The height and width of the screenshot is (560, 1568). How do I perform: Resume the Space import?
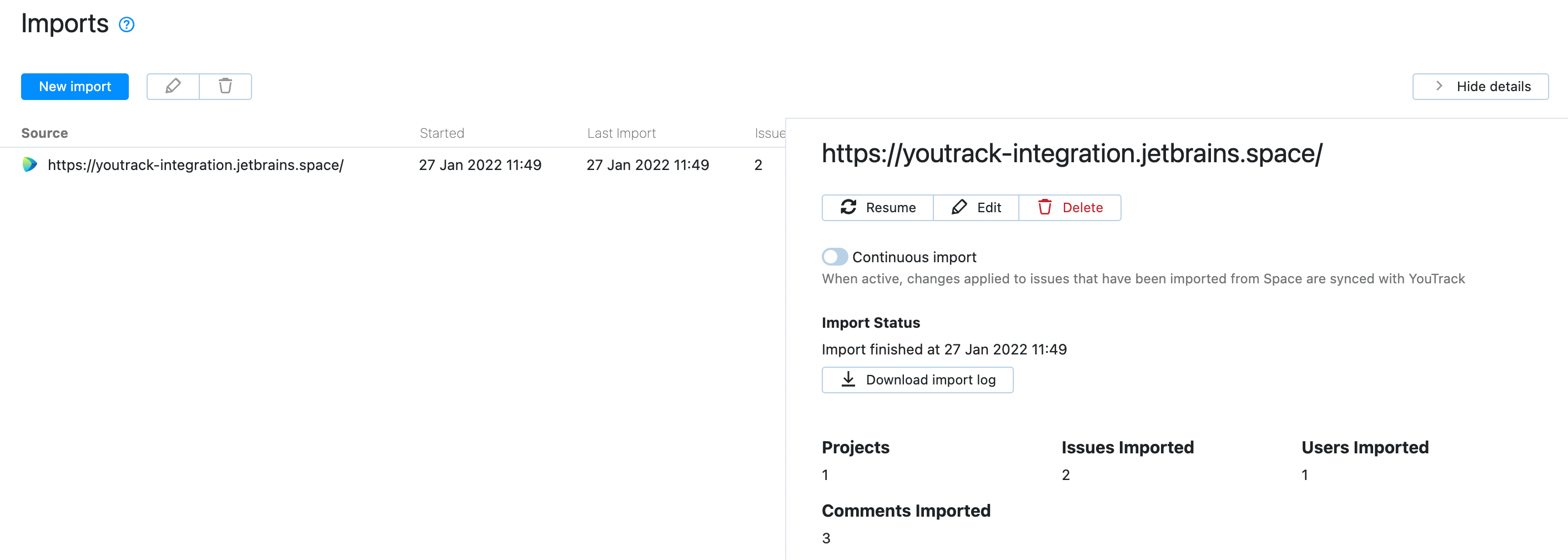[x=877, y=207]
